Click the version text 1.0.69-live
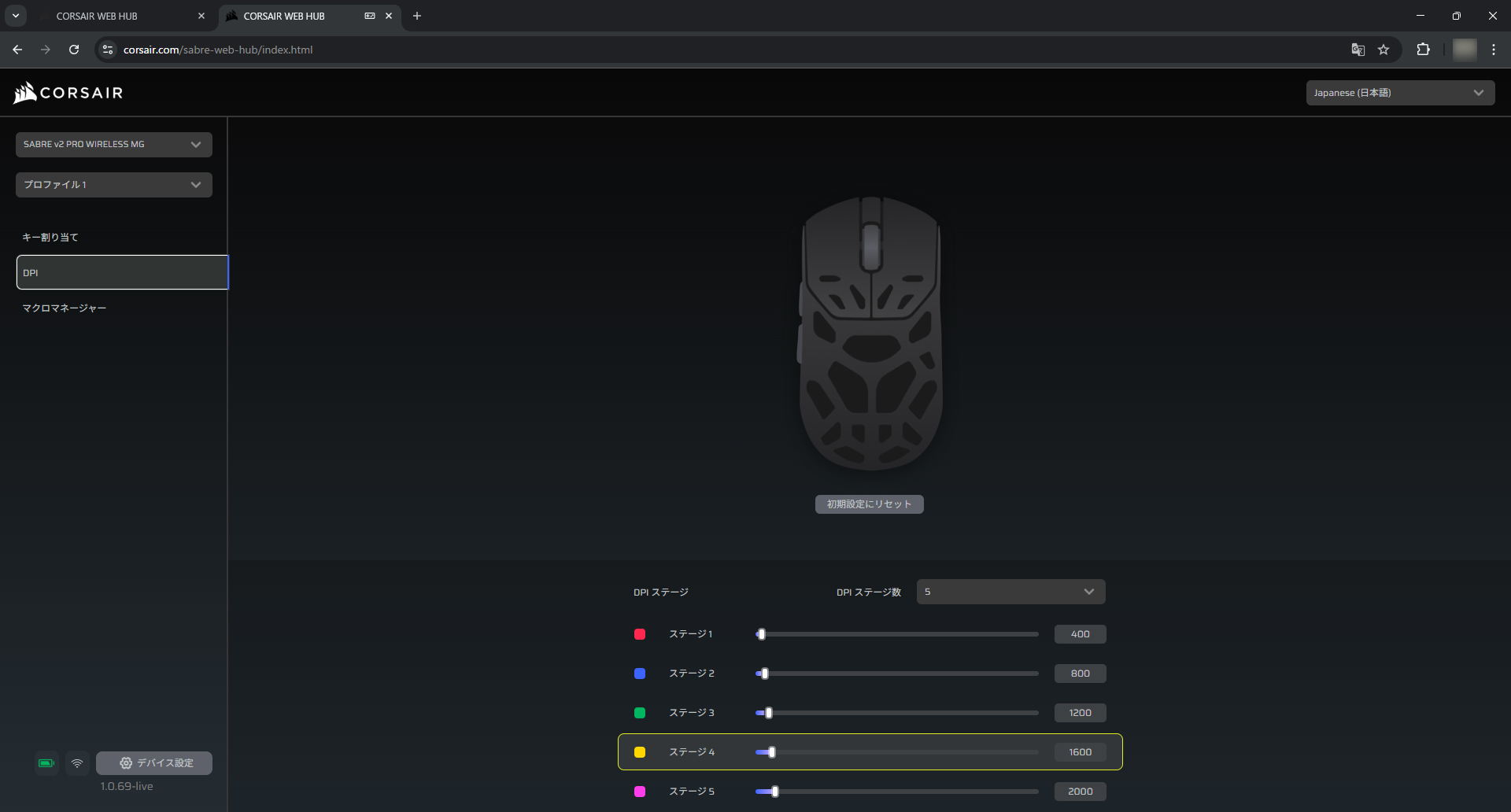 [x=127, y=786]
